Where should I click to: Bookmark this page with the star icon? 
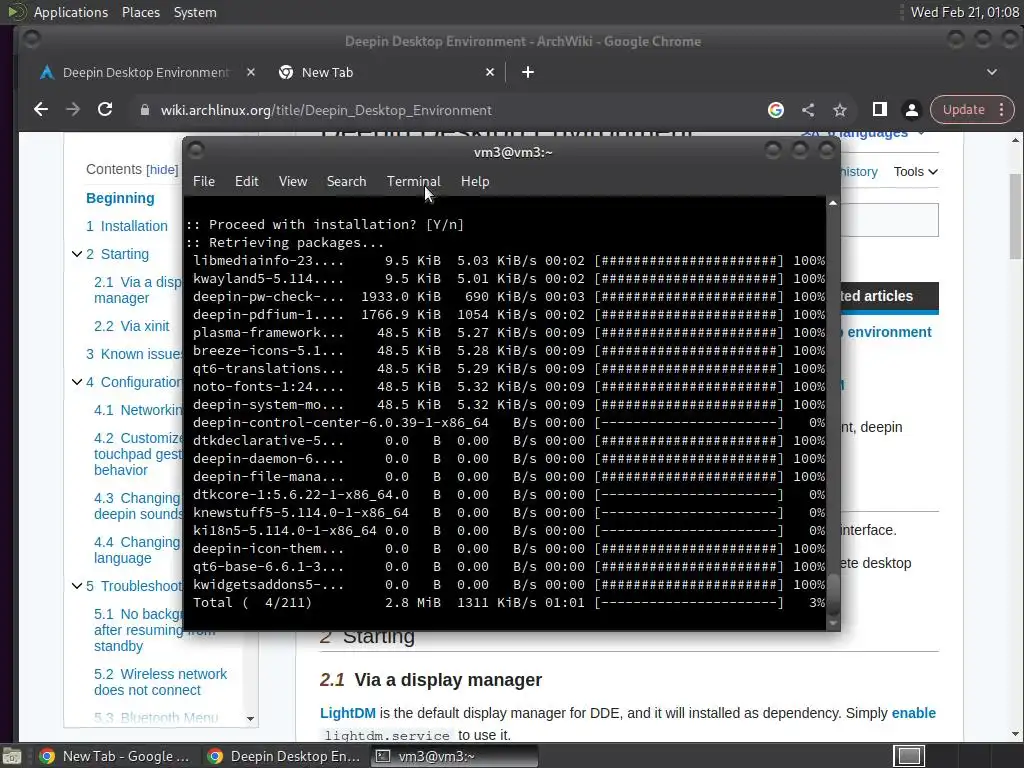coord(840,110)
